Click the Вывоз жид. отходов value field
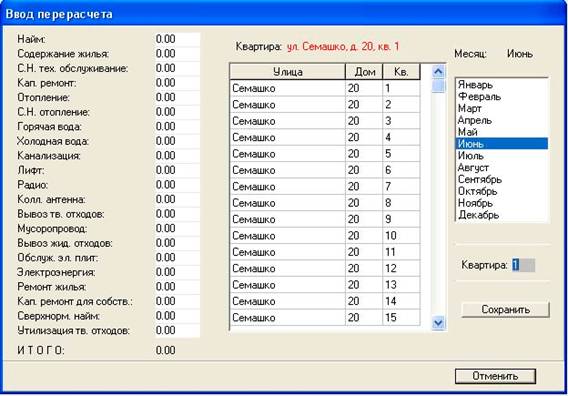 pyautogui.click(x=177, y=243)
